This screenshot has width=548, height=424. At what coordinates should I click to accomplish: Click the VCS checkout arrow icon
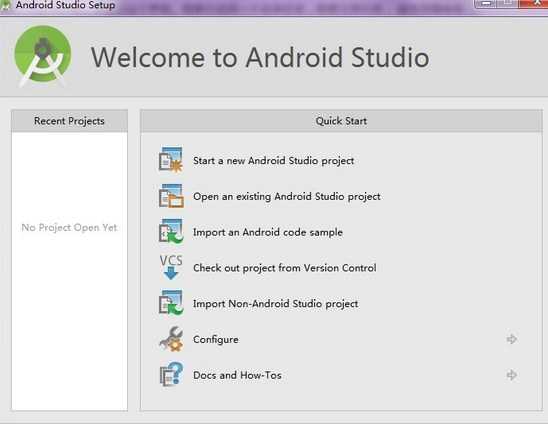pyautogui.click(x=171, y=267)
